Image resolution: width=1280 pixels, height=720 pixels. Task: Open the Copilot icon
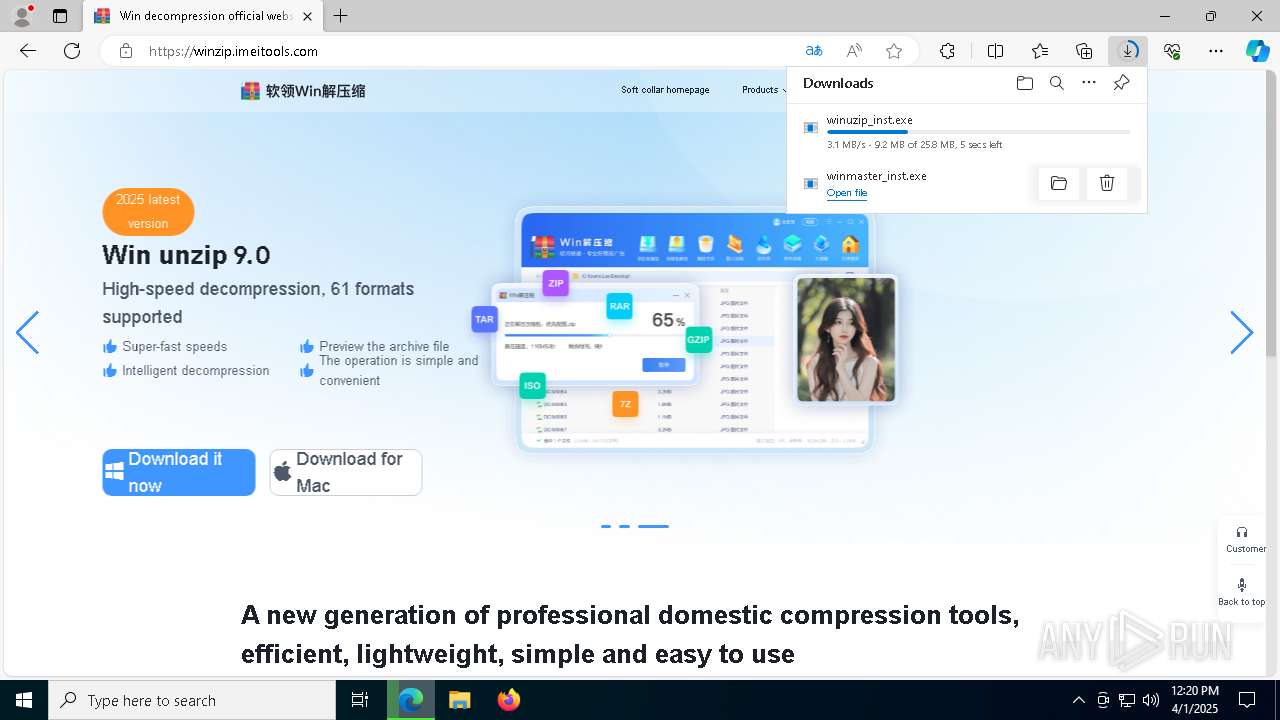point(1257,51)
